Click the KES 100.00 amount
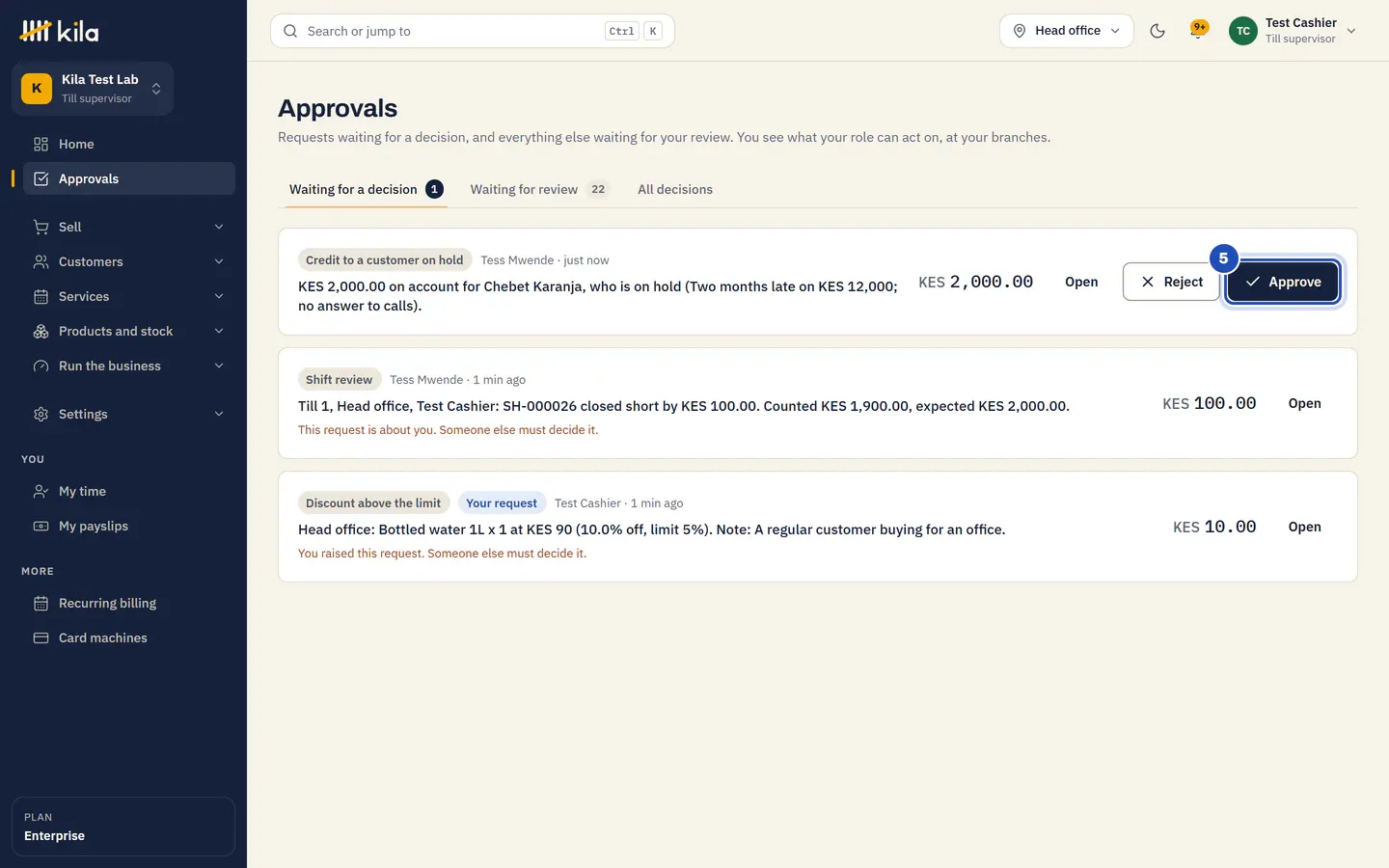This screenshot has height=868, width=1389. coord(1210,403)
